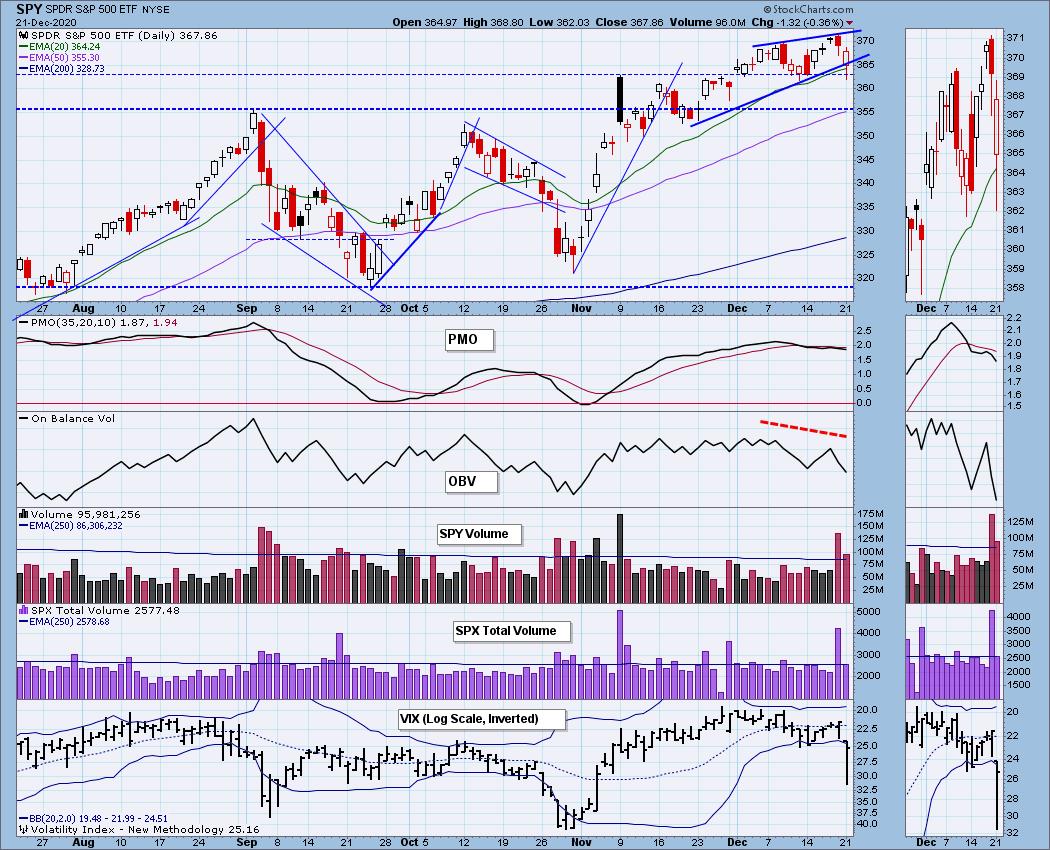Click the 21-Dec-2020 date label
Screen dimensions: 1050x850
44,22
